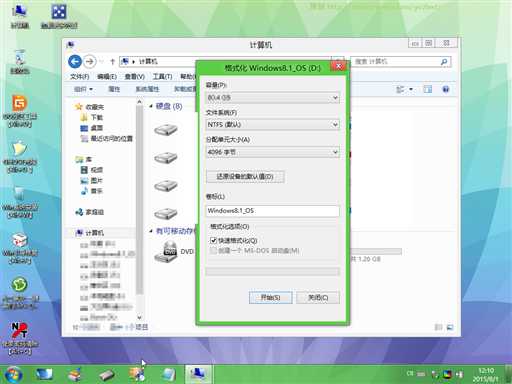
Task: Open the blue help icon in Explorer
Action: pos(445,89)
